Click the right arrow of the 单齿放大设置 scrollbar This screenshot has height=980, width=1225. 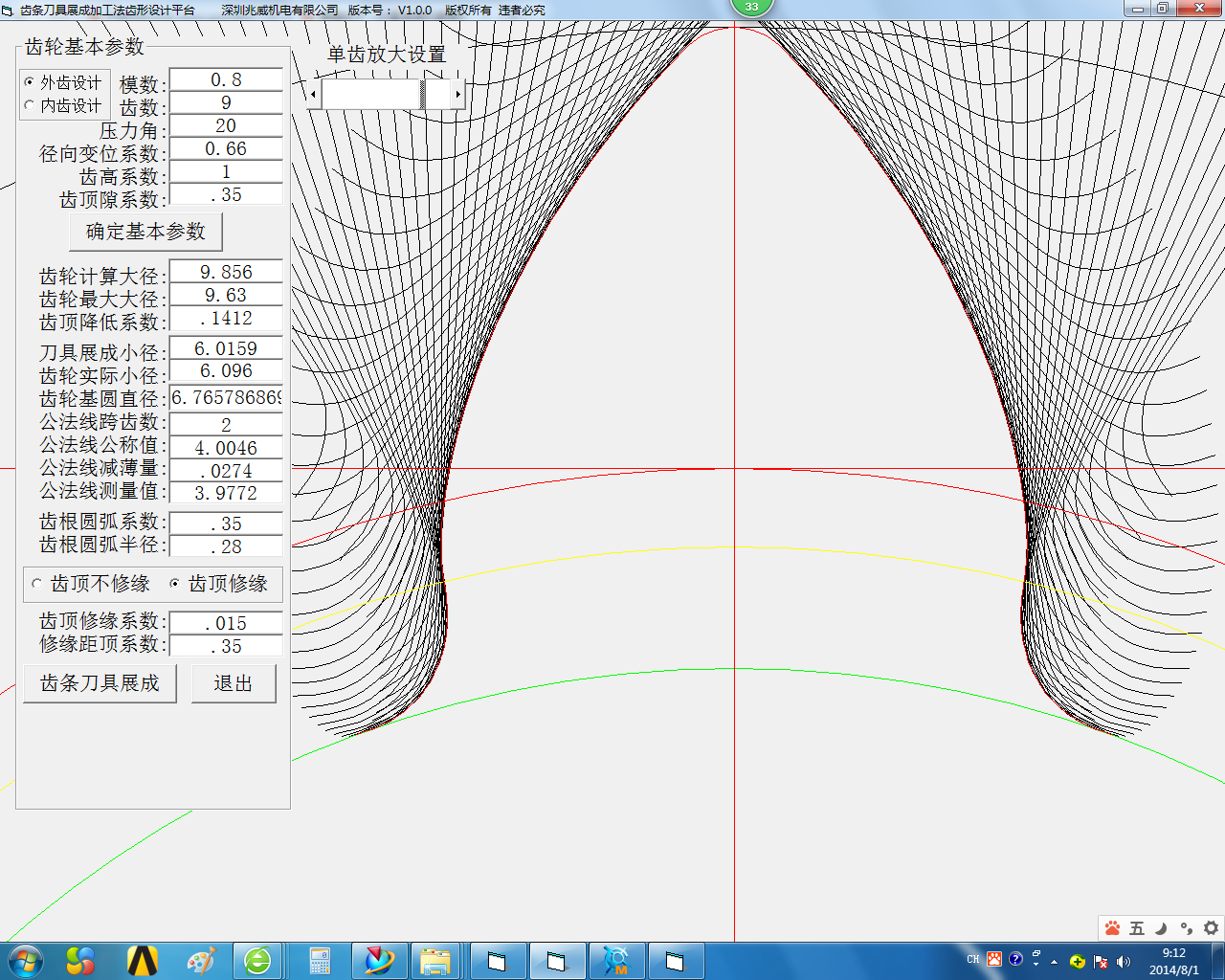[x=457, y=94]
